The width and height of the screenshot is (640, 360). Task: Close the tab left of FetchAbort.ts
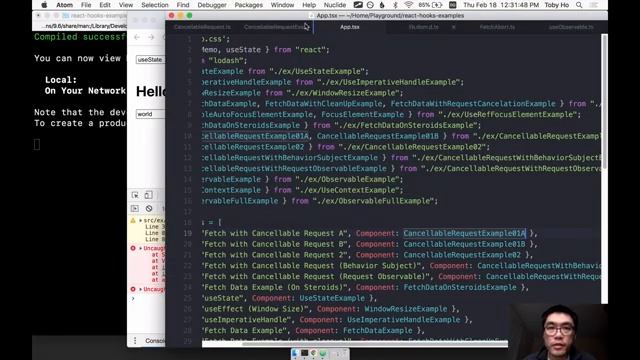[454, 27]
